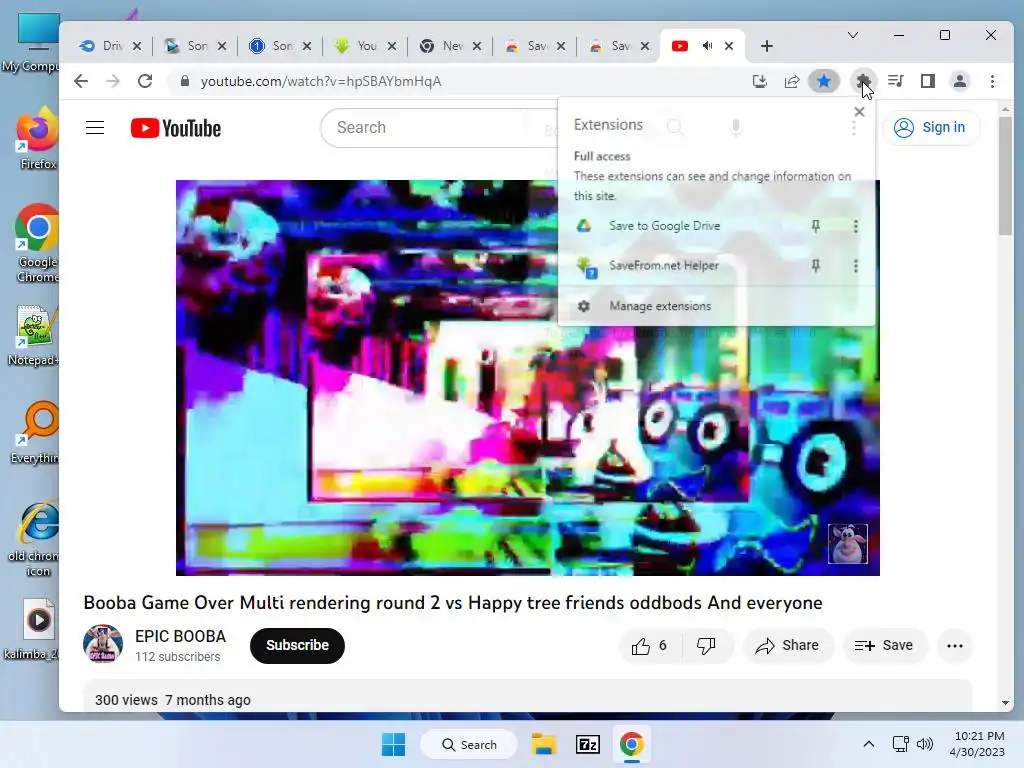The height and width of the screenshot is (768, 1024).
Task: Reload the YouTube page
Action: pyautogui.click(x=145, y=81)
